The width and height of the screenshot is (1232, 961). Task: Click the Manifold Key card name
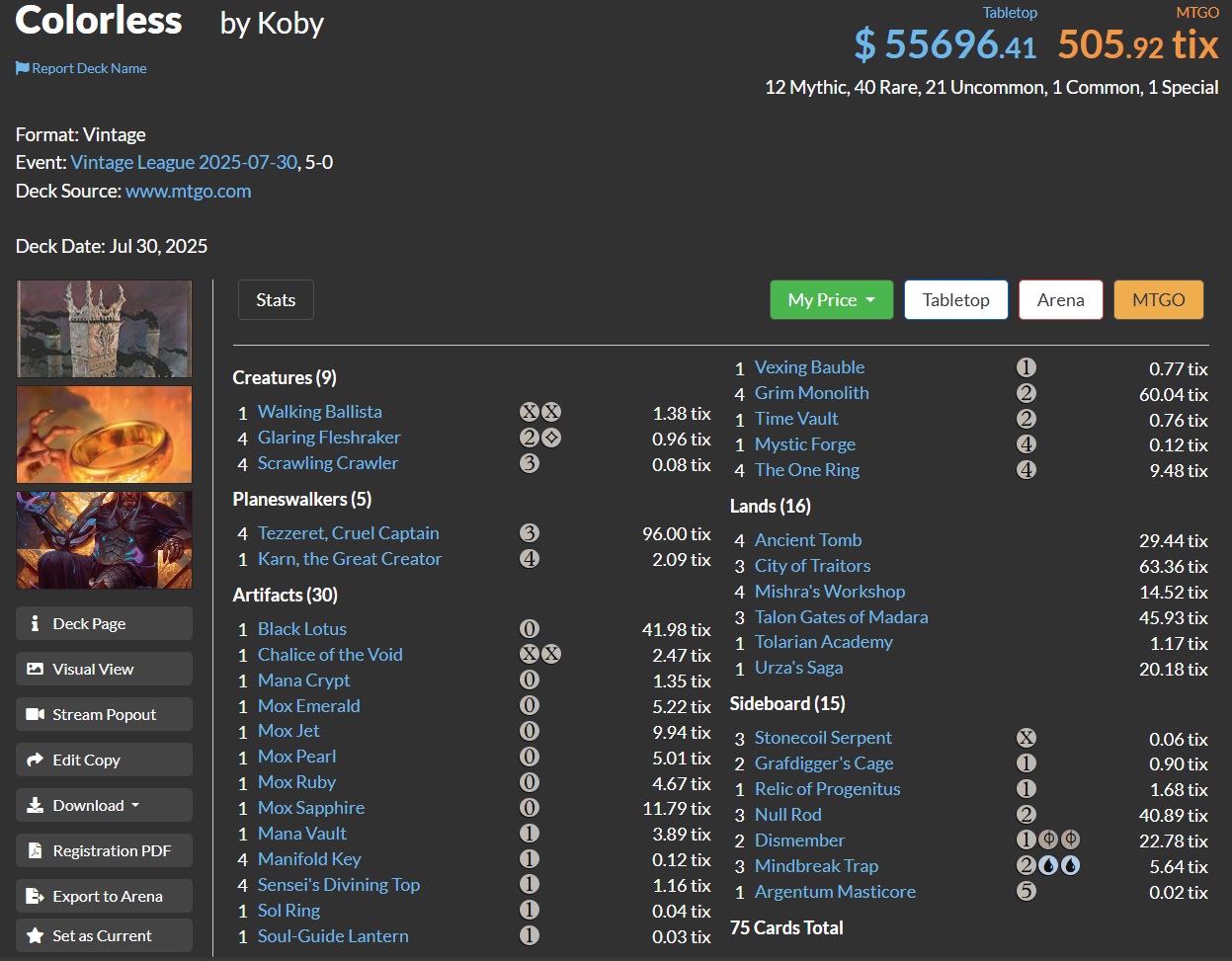tap(309, 859)
